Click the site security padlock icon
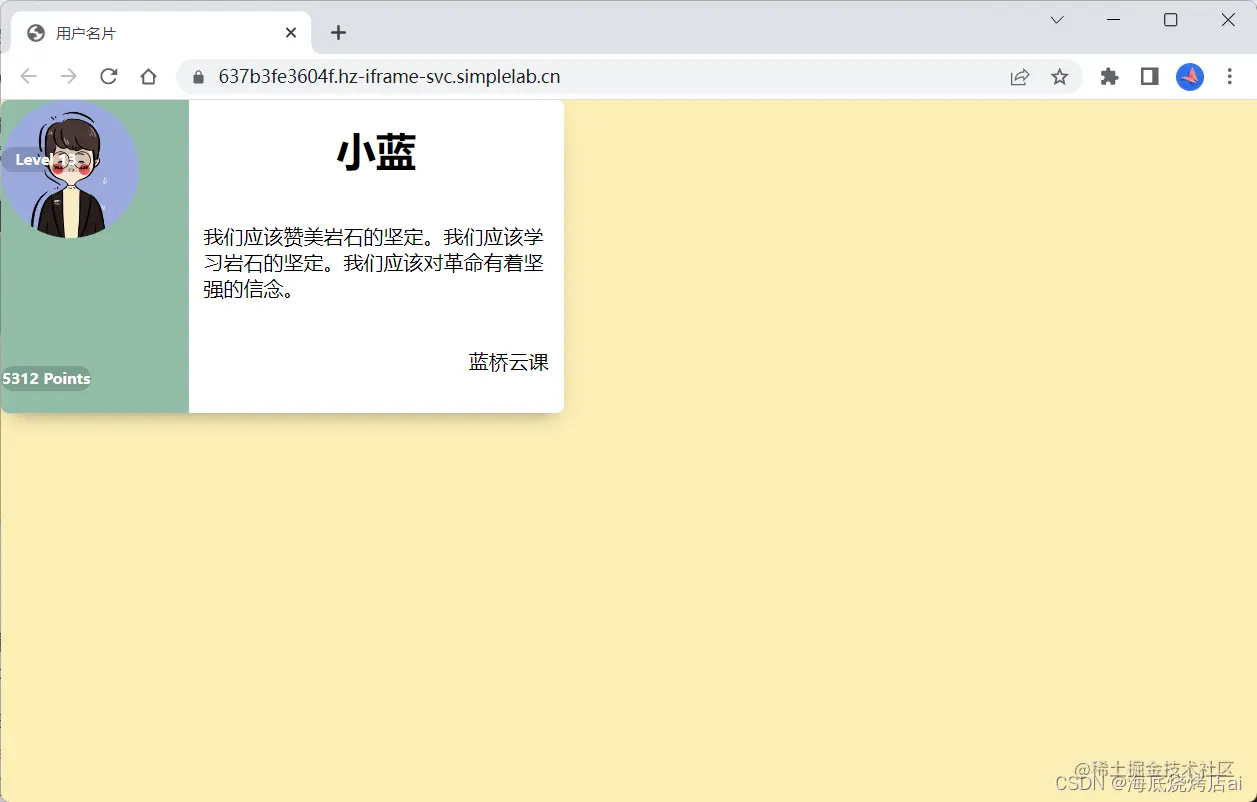The width and height of the screenshot is (1257, 802). [197, 76]
